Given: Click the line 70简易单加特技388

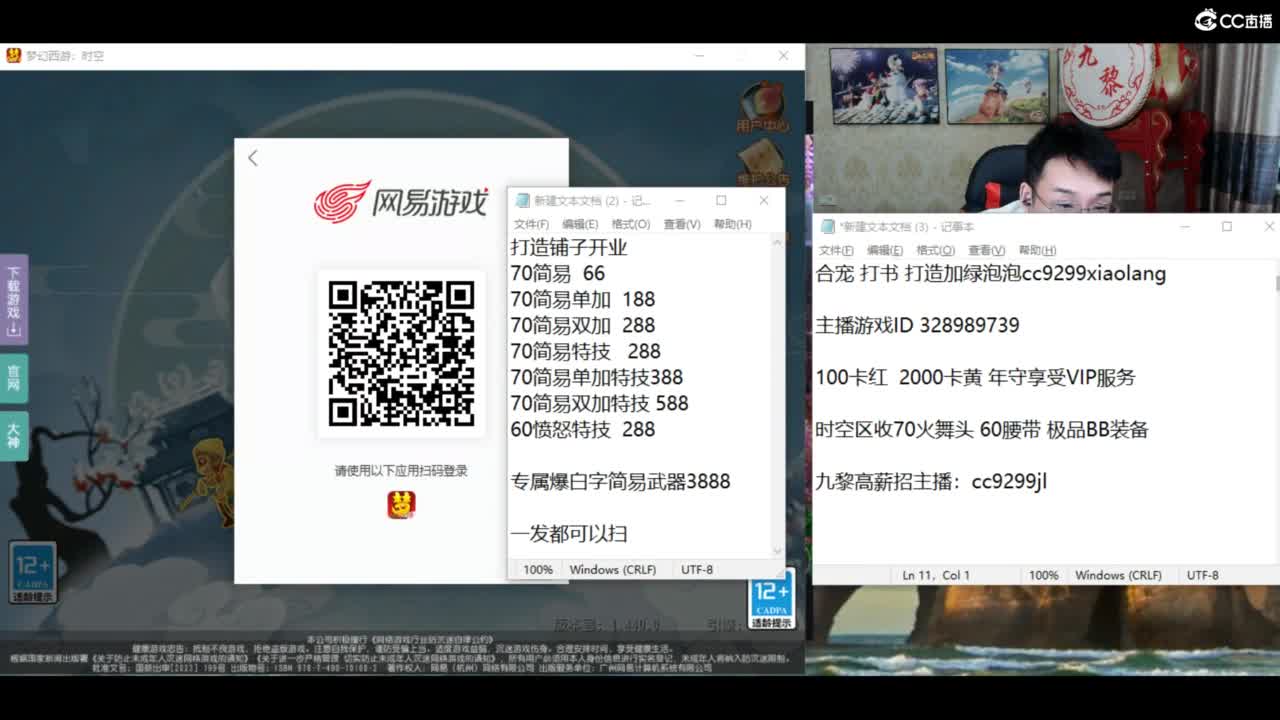Looking at the screenshot, I should 597,377.
